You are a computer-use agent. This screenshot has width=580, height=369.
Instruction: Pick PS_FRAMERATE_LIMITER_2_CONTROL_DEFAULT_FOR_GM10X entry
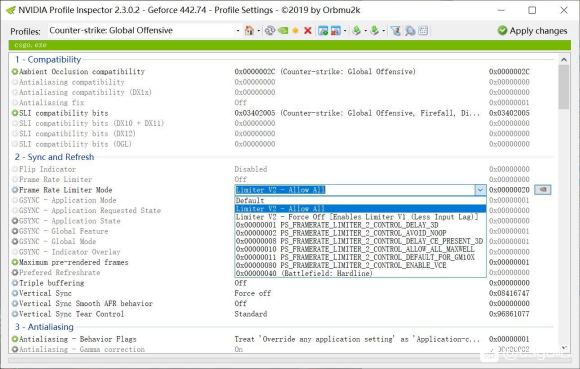(x=360, y=257)
